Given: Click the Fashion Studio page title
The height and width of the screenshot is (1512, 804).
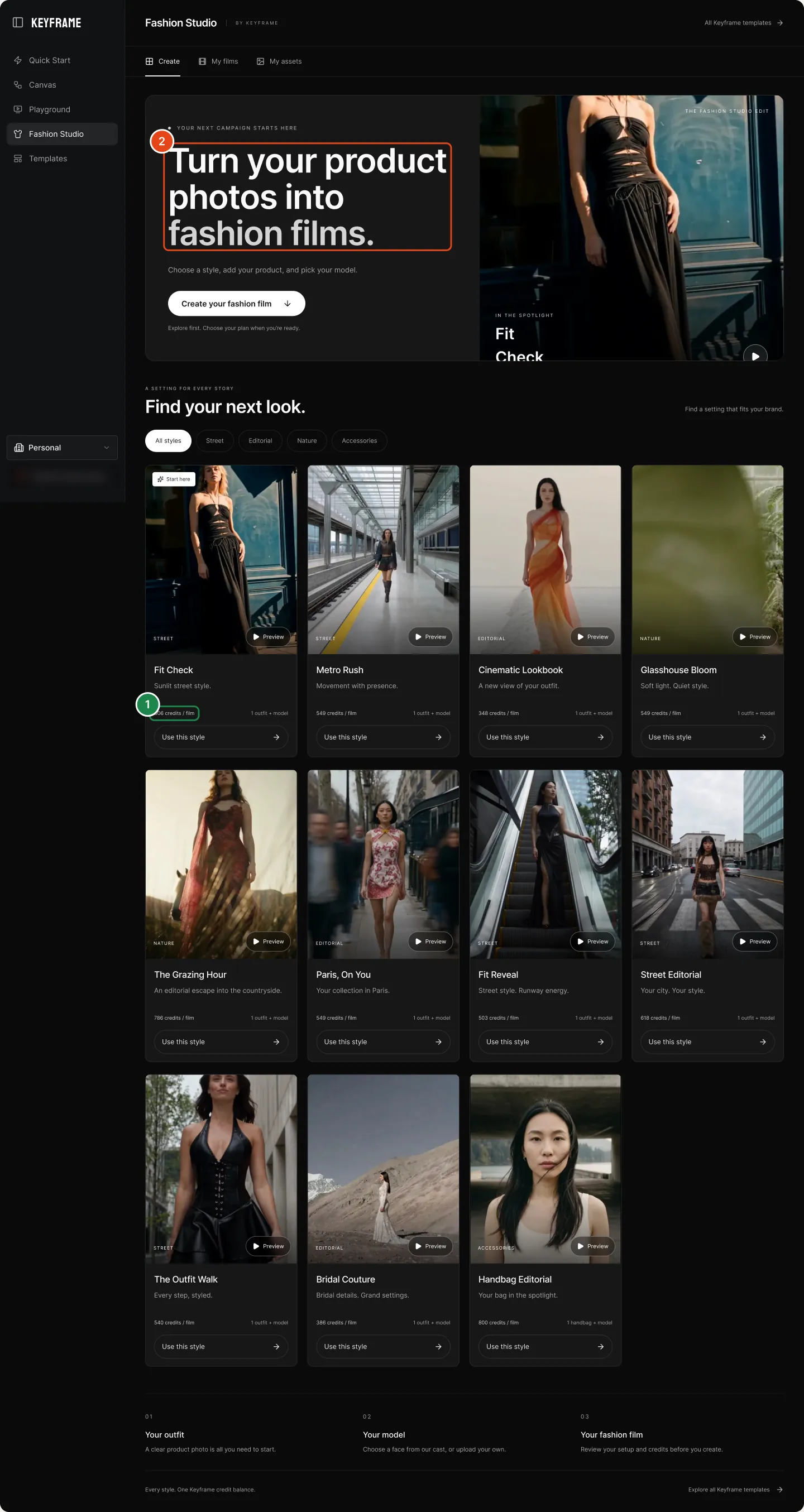Looking at the screenshot, I should [x=181, y=23].
